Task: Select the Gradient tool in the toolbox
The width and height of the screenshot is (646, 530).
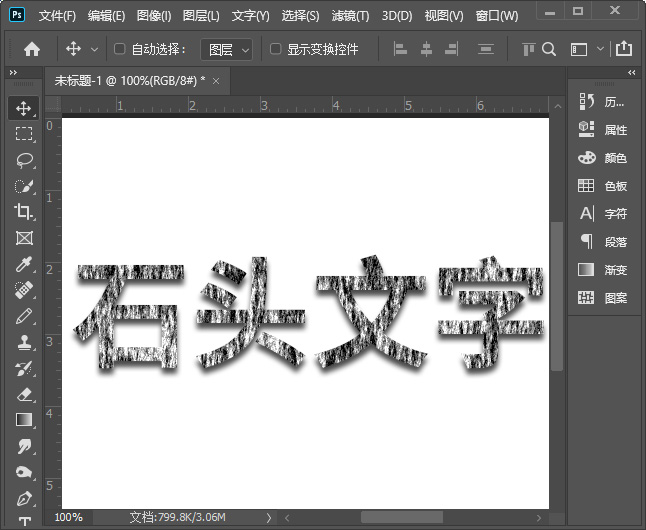Action: [23, 420]
